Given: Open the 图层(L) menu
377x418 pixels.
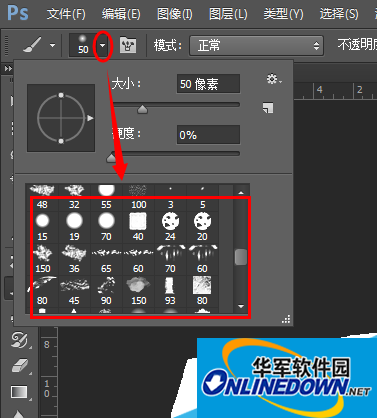Looking at the screenshot, I should [x=228, y=14].
